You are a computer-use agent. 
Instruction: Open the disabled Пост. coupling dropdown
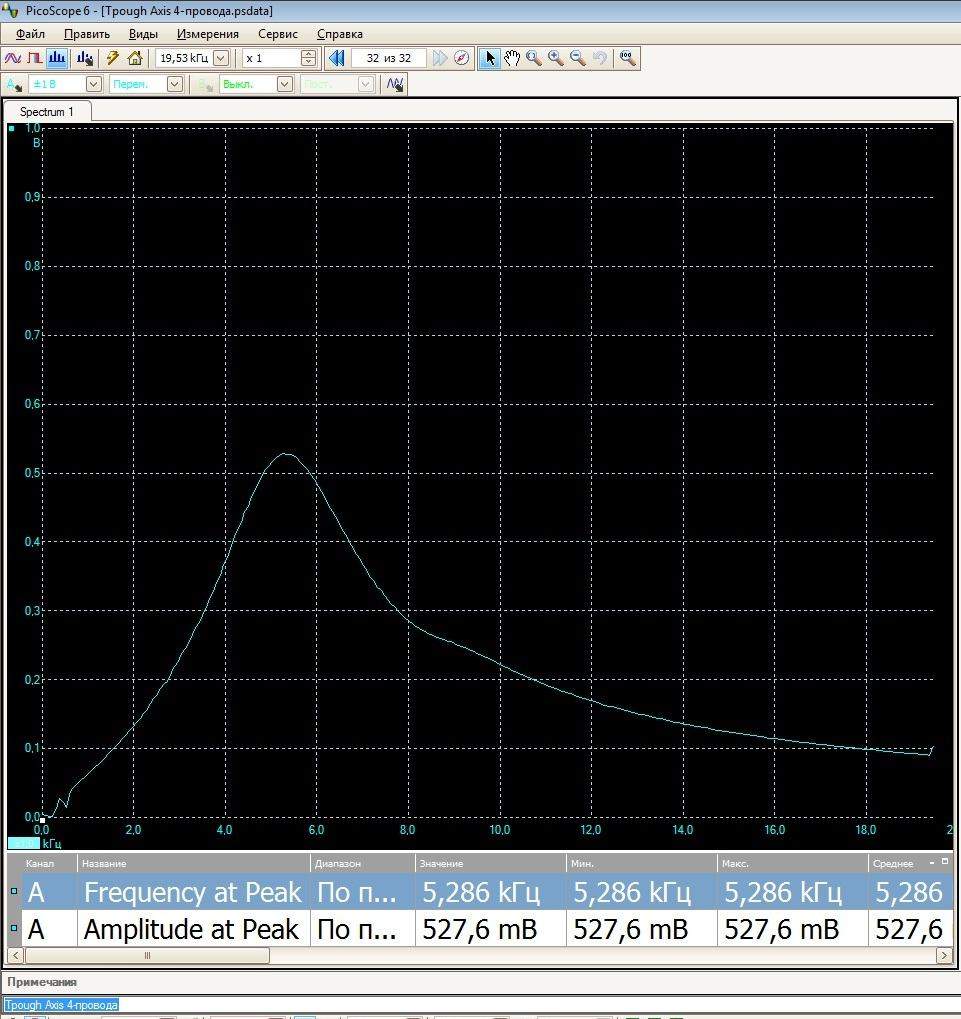(x=366, y=84)
